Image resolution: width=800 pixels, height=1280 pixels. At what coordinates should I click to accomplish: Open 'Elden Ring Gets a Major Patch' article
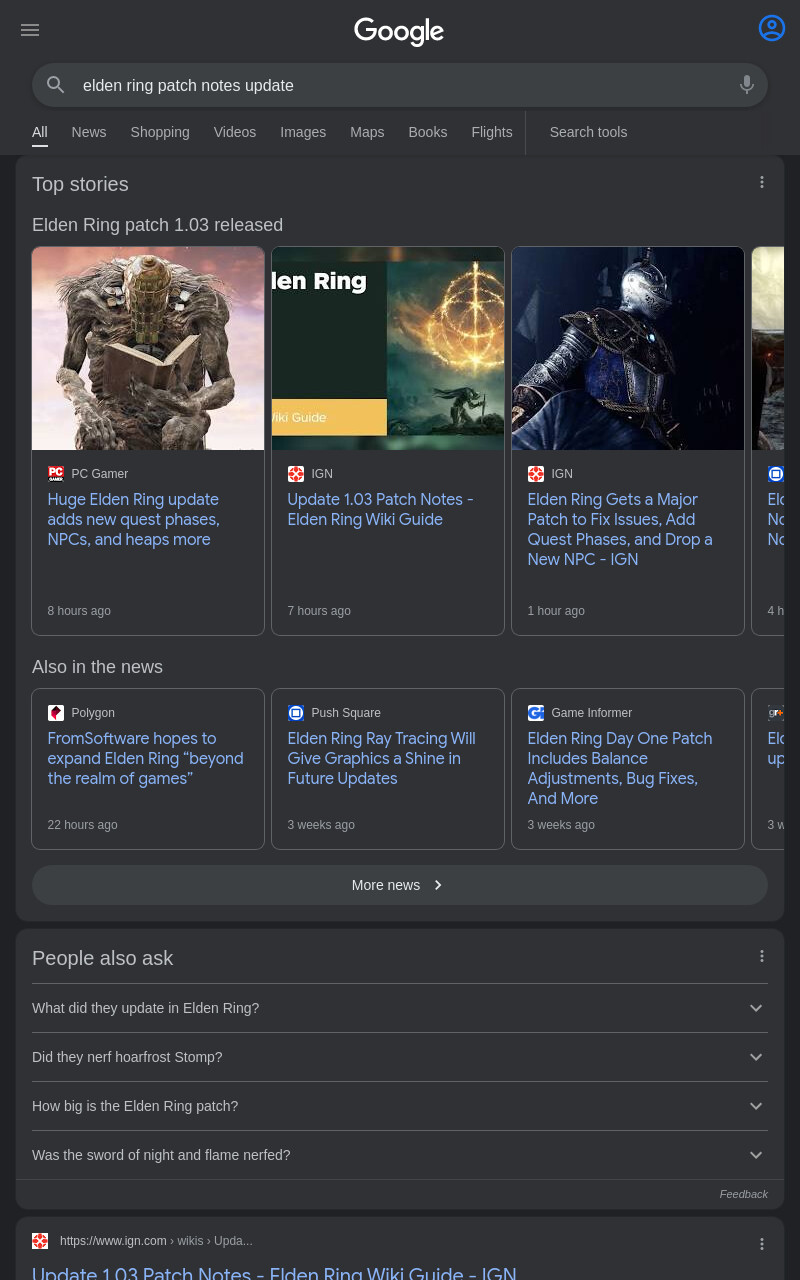click(620, 530)
